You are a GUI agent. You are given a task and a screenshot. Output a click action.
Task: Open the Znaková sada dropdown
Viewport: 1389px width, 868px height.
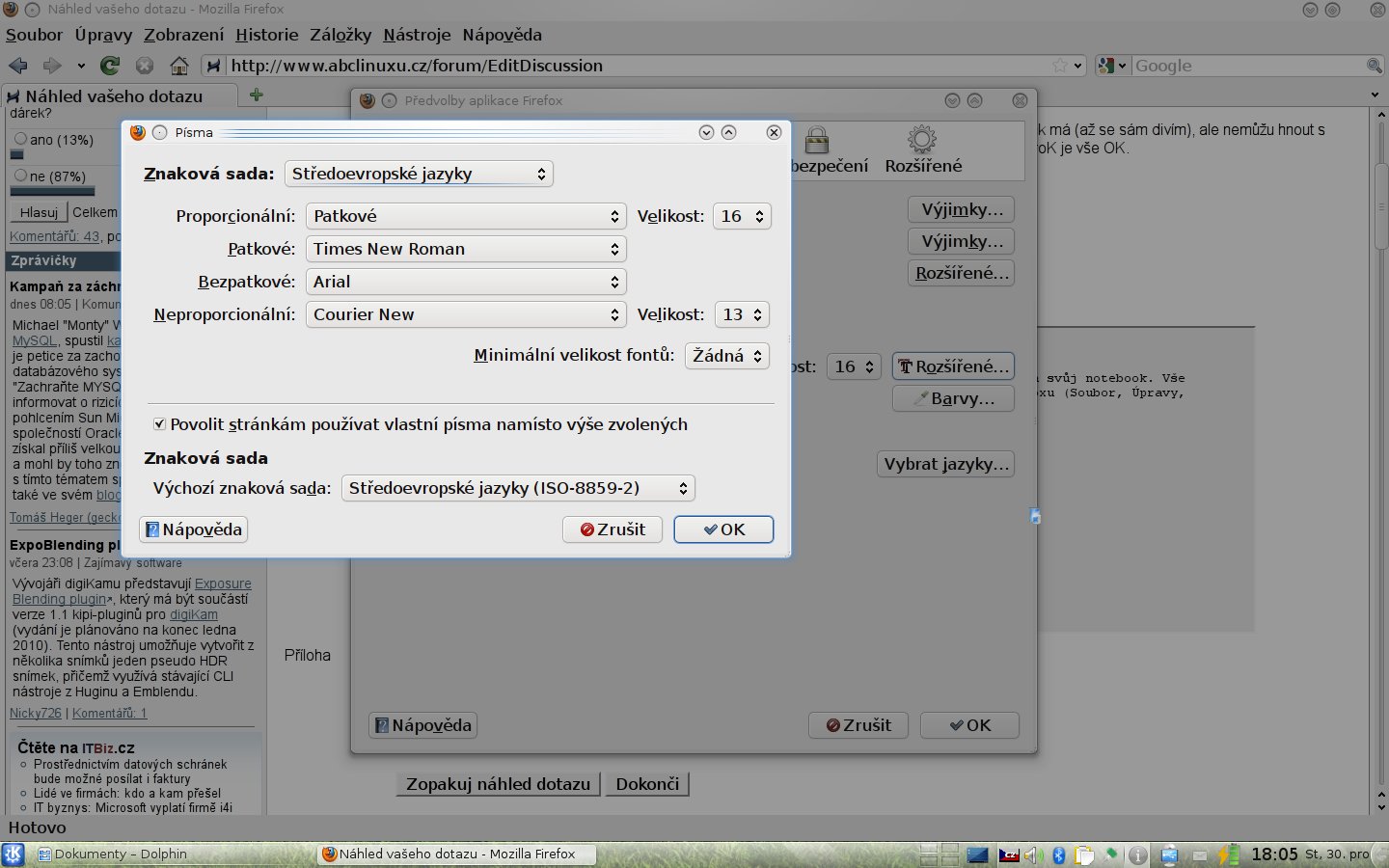(x=419, y=174)
